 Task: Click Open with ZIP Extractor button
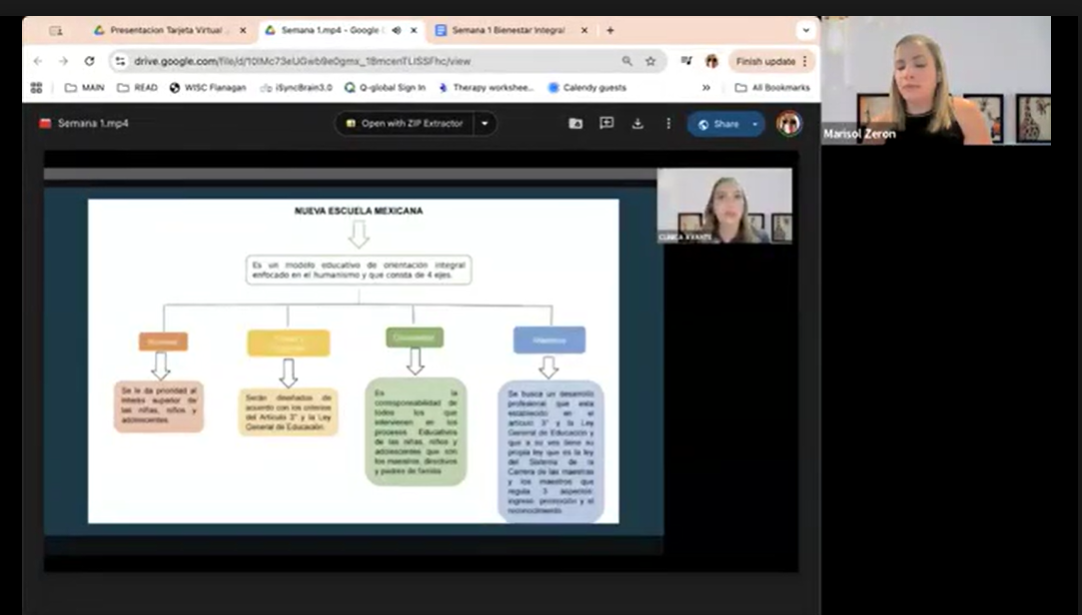(x=404, y=124)
